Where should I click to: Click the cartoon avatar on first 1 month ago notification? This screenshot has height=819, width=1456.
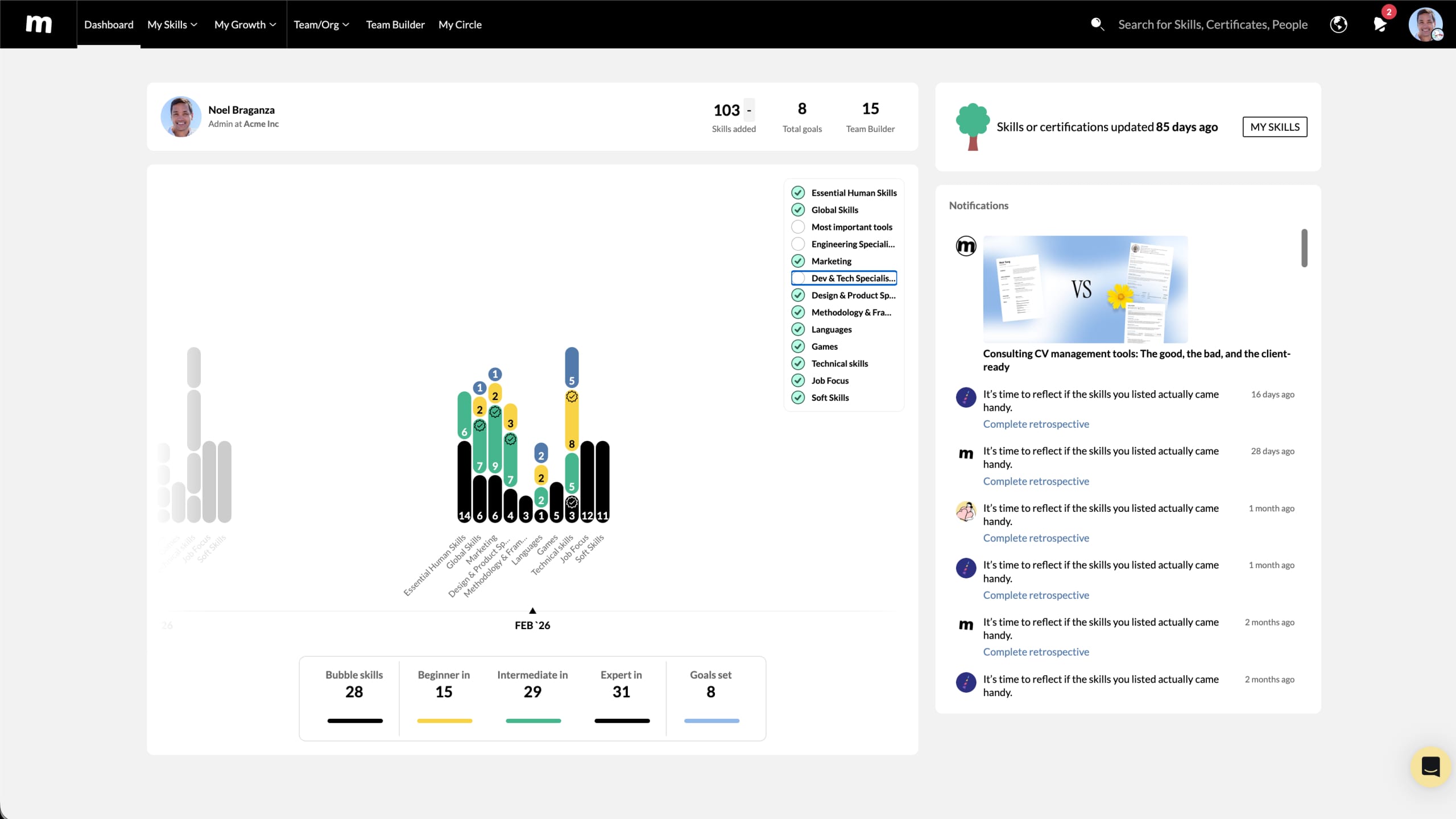click(x=966, y=511)
